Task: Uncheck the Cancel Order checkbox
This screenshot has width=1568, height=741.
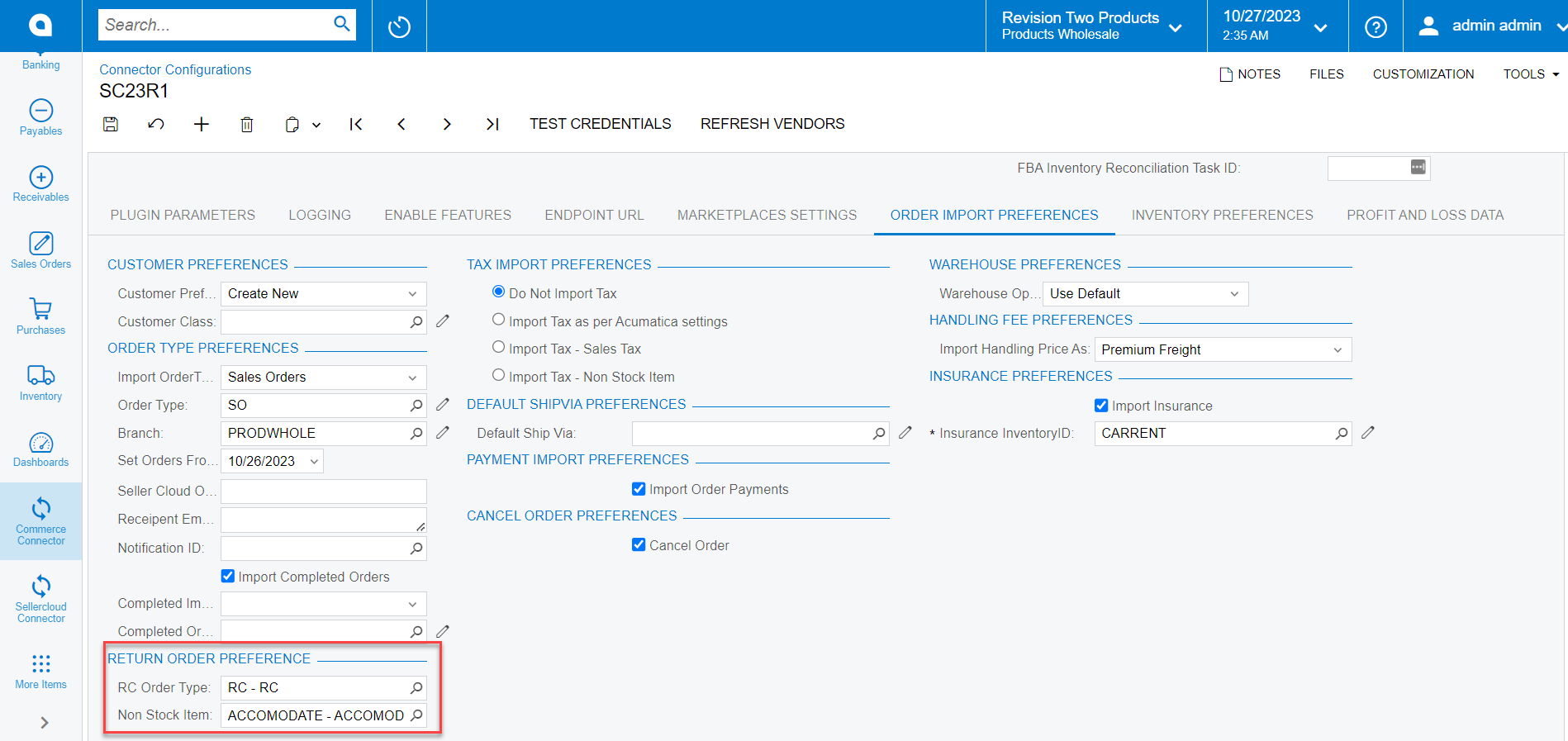Action: coord(639,544)
